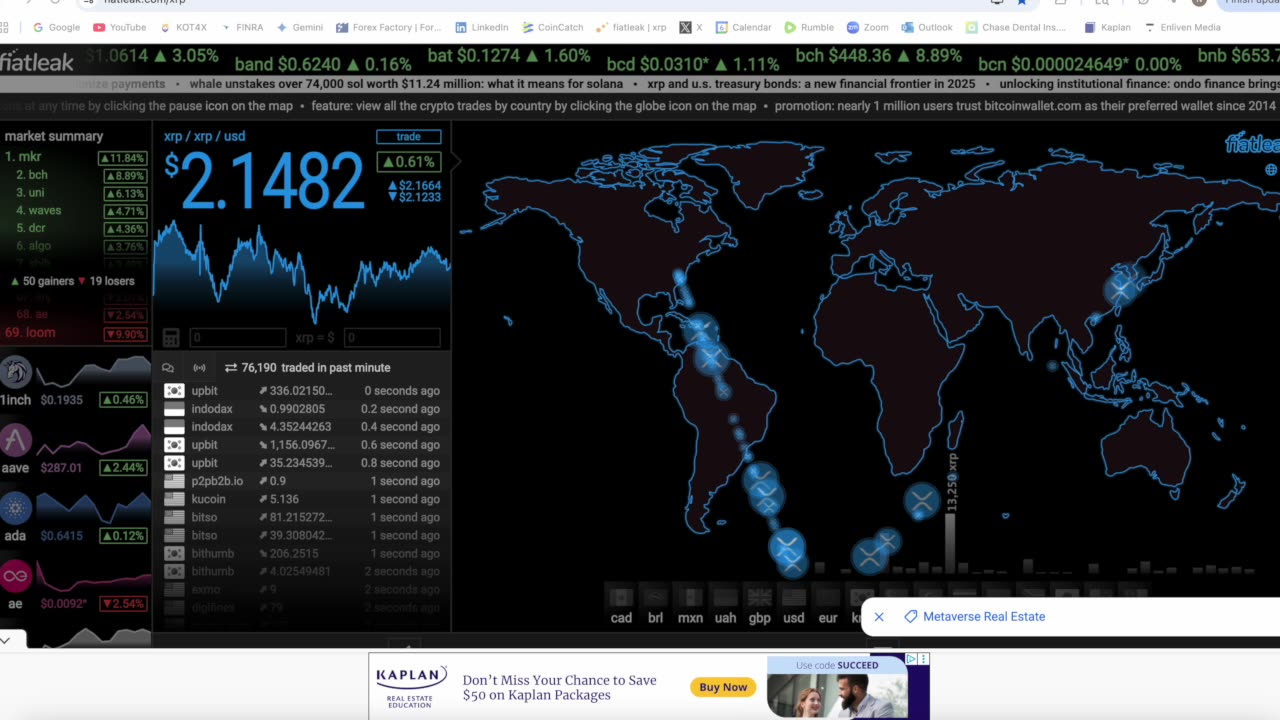Dismiss the Metaverse Real Estate popup
Image resolution: width=1280 pixels, height=720 pixels.
(879, 617)
